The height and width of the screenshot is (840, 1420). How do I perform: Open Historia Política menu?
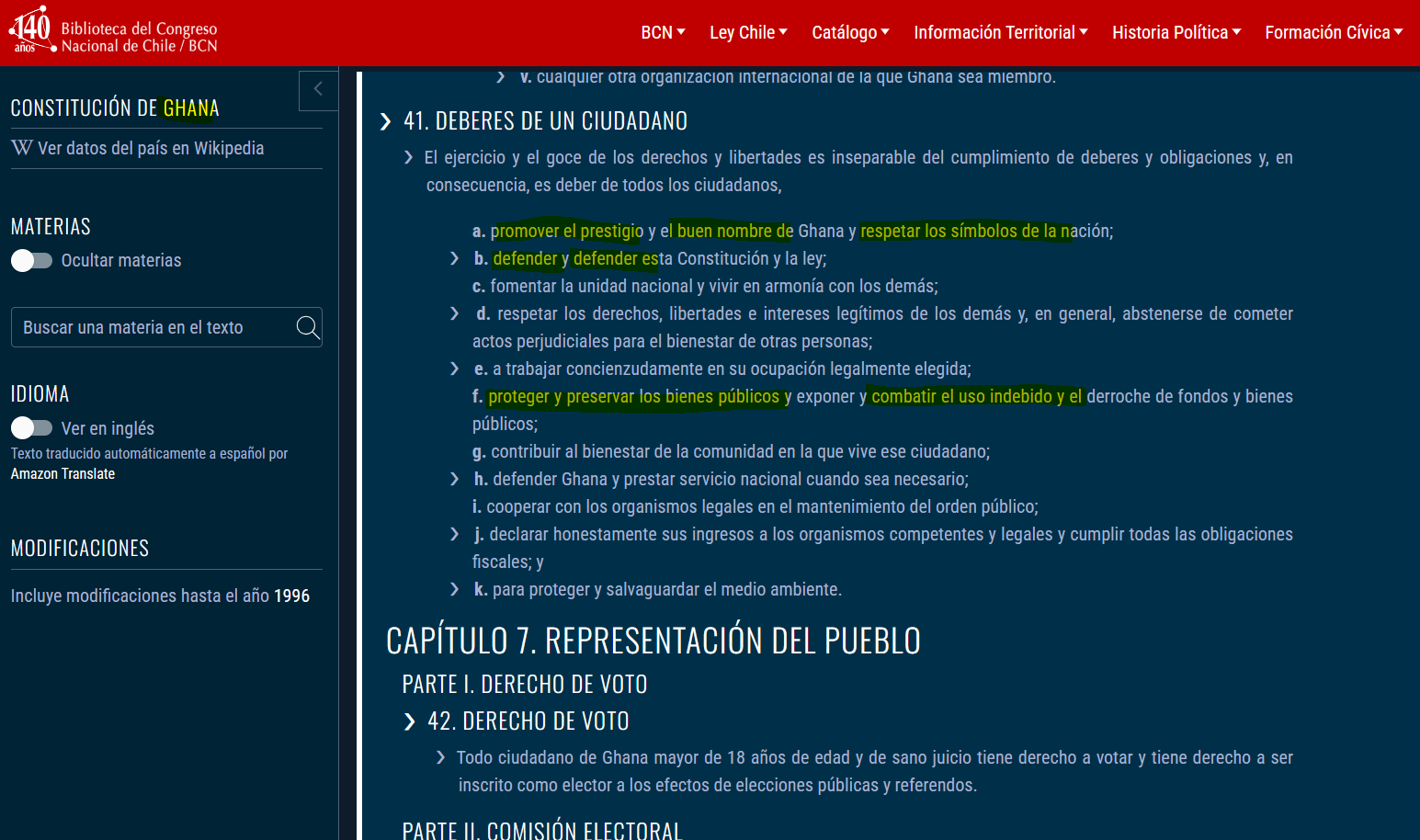pos(1176,32)
